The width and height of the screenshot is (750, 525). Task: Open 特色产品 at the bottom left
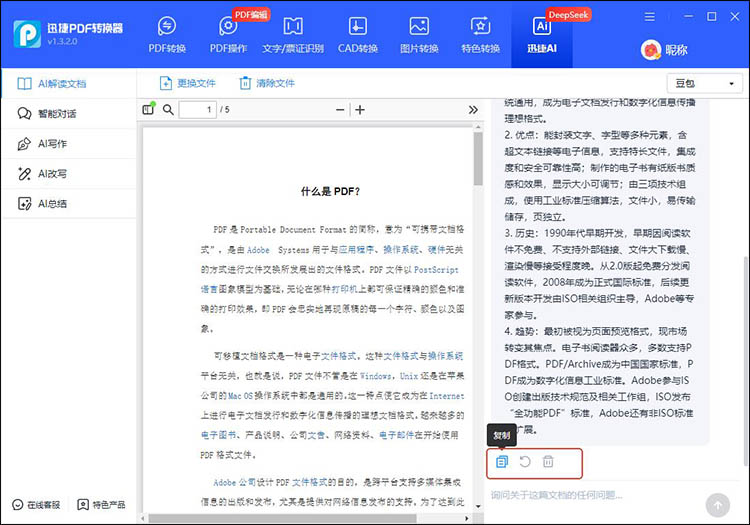[101, 505]
